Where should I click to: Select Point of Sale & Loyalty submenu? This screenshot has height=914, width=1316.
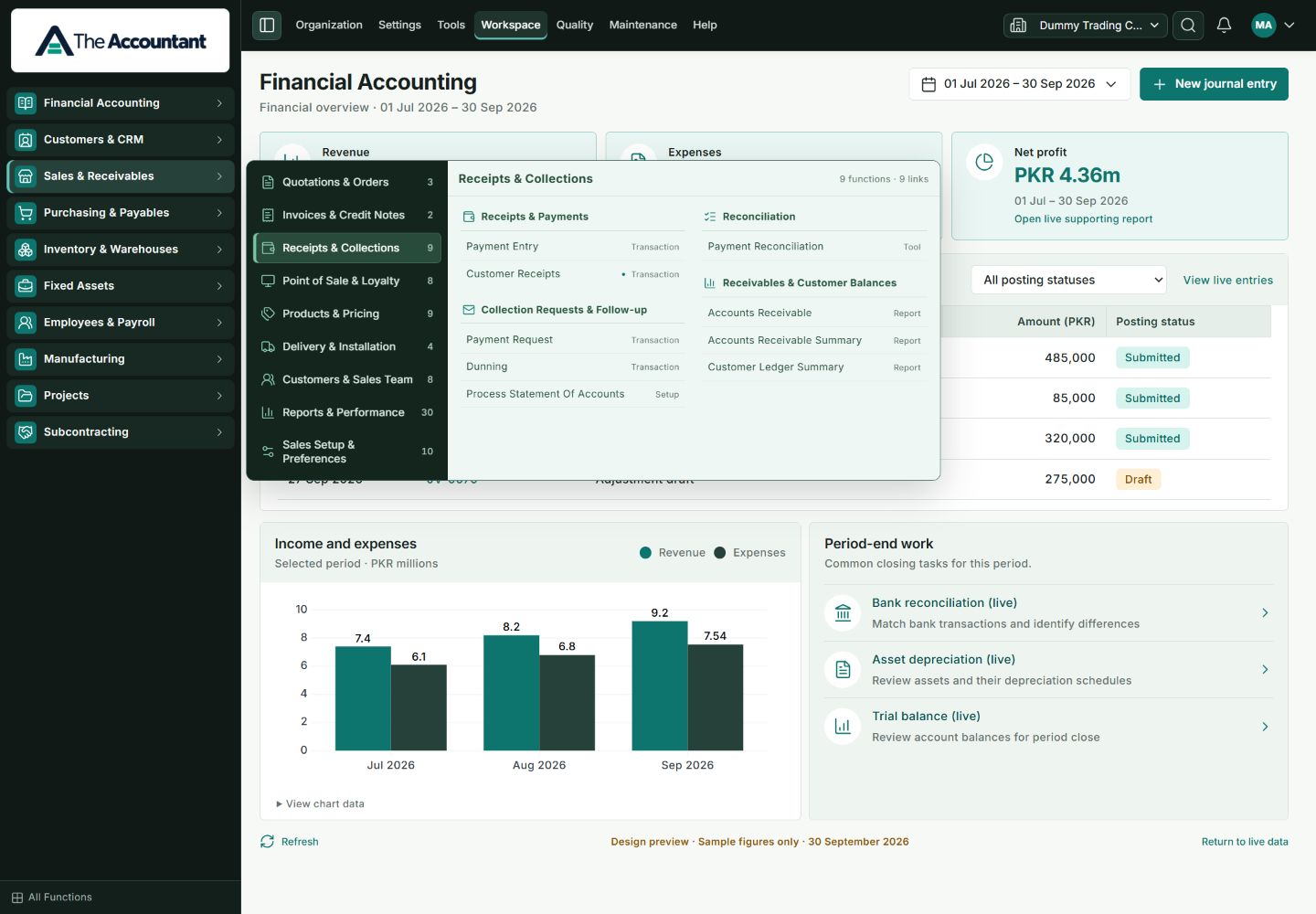pos(347,281)
